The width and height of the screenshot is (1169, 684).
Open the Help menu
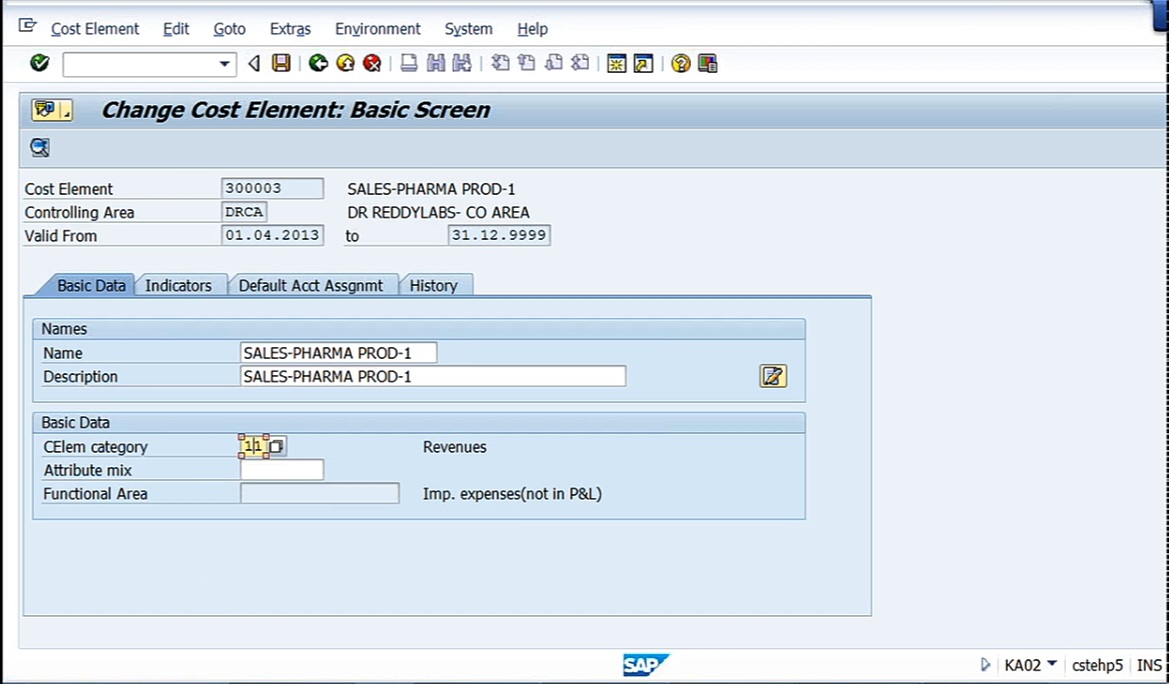pos(532,29)
